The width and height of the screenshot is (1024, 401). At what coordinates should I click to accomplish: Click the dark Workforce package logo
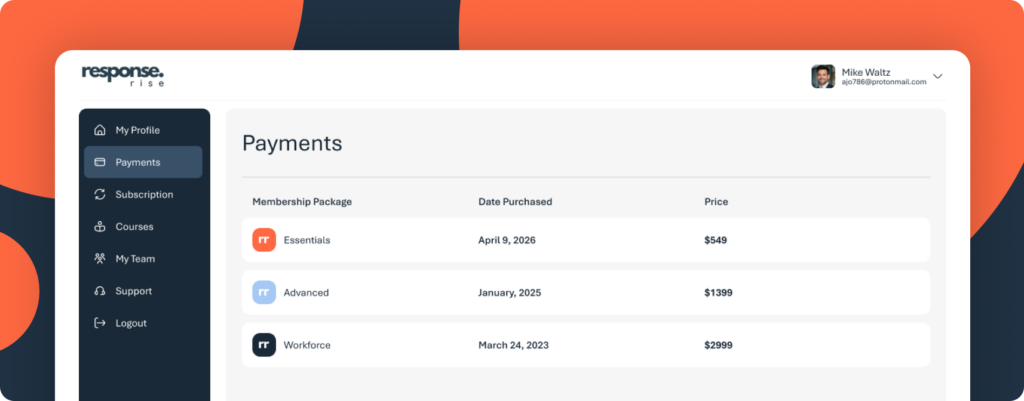point(264,345)
